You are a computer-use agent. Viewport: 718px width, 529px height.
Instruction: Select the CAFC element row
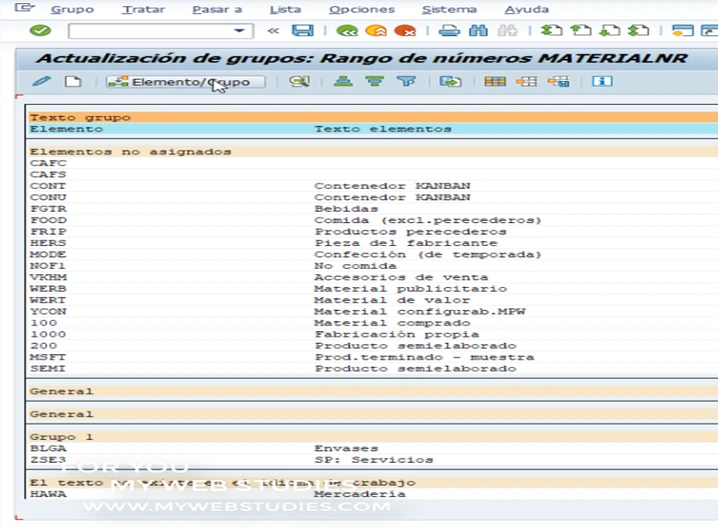click(x=373, y=163)
